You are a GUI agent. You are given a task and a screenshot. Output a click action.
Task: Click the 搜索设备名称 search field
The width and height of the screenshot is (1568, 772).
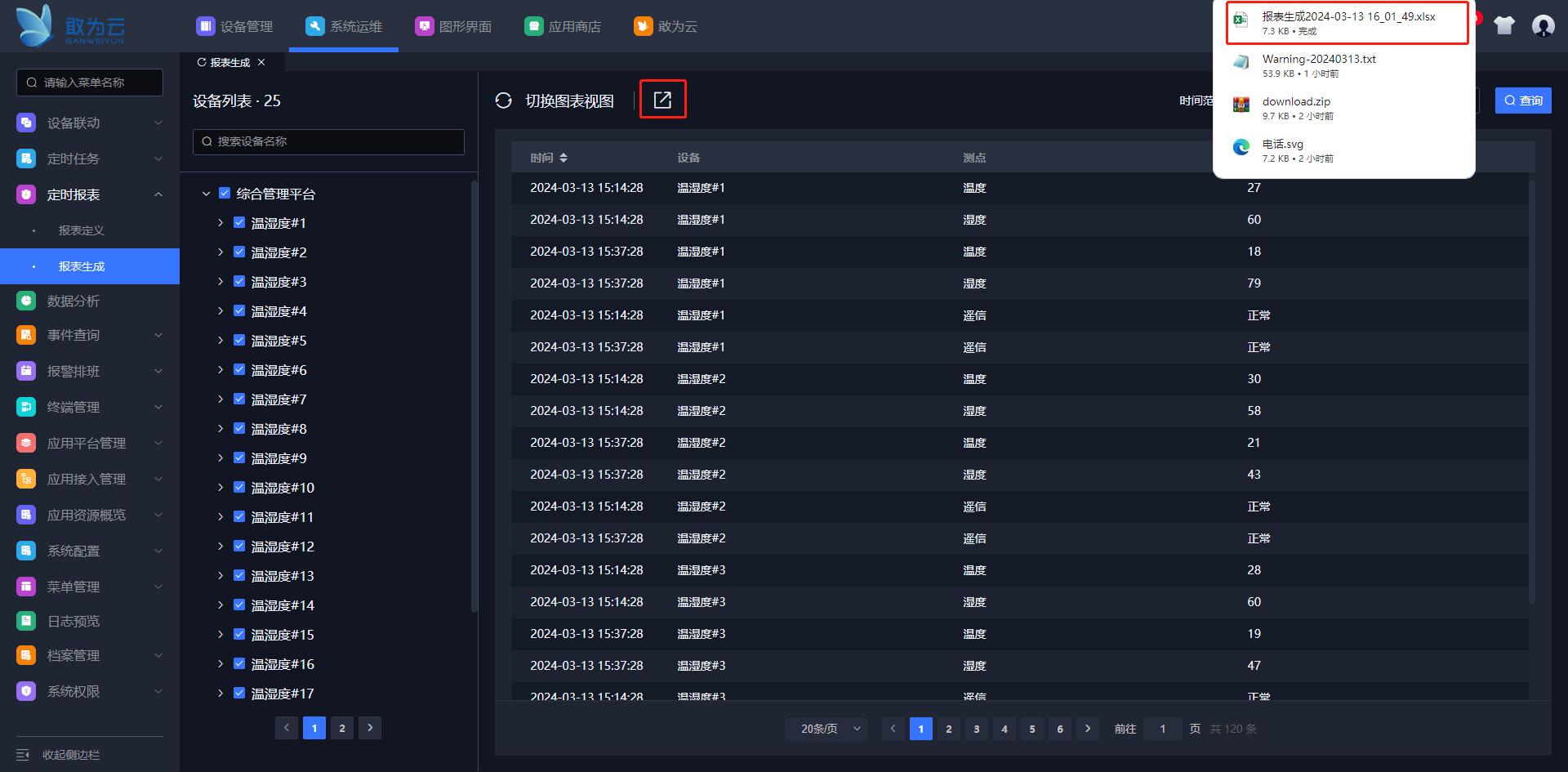coord(328,141)
